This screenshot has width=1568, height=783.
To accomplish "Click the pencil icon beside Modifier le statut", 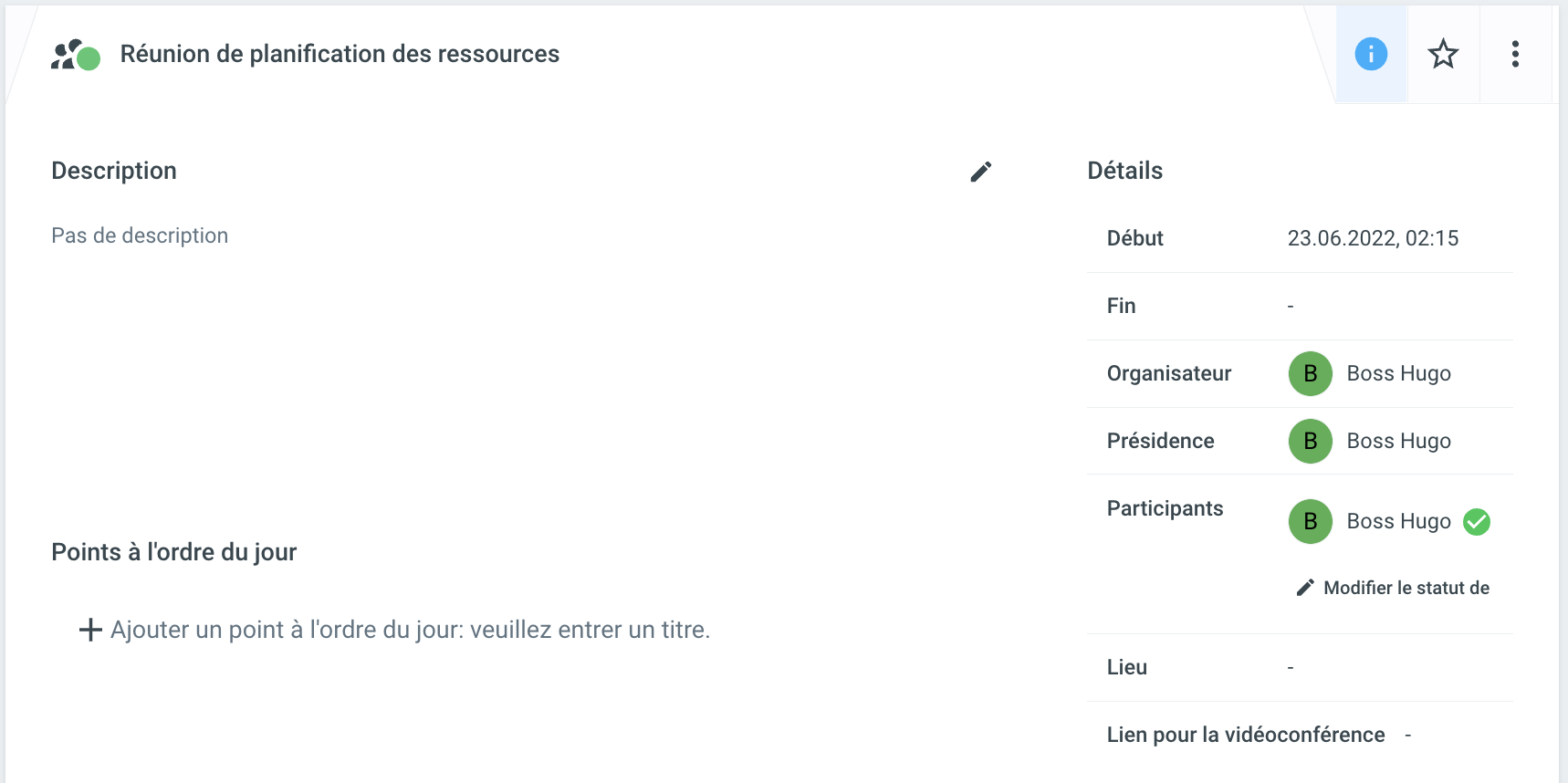I will [x=1305, y=588].
